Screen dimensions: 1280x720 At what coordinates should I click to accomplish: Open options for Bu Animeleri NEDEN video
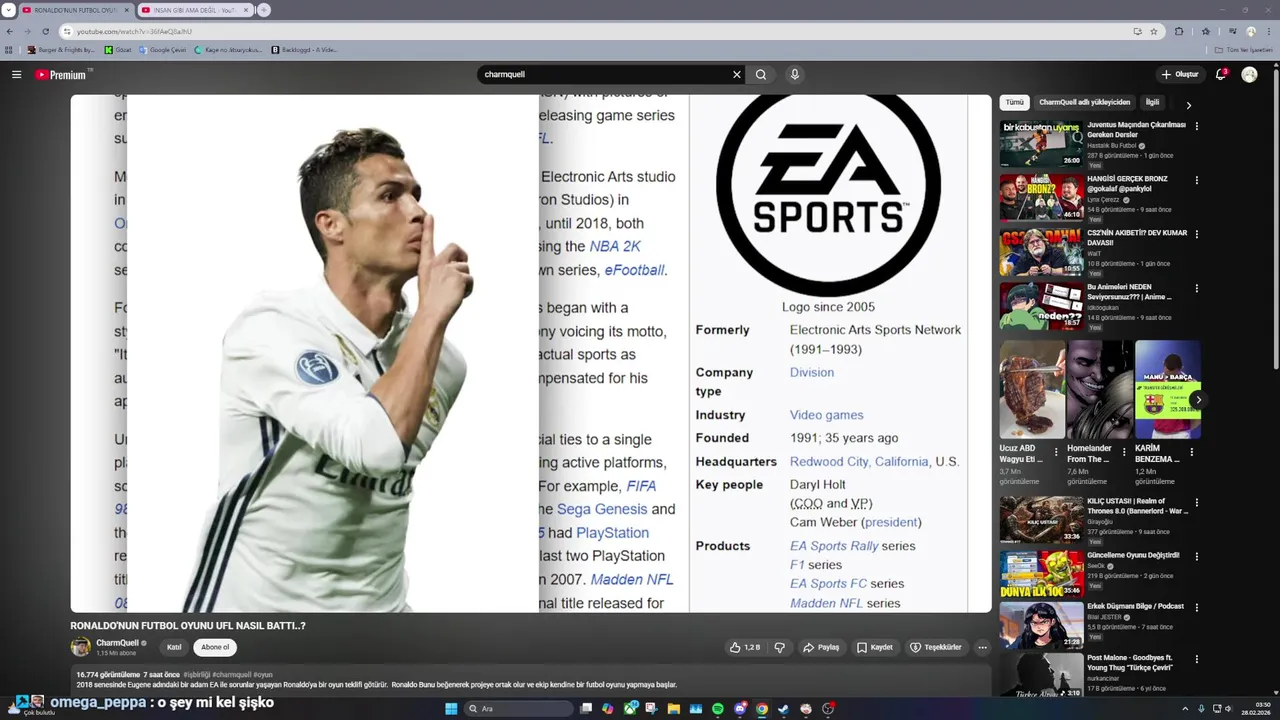click(x=1196, y=289)
